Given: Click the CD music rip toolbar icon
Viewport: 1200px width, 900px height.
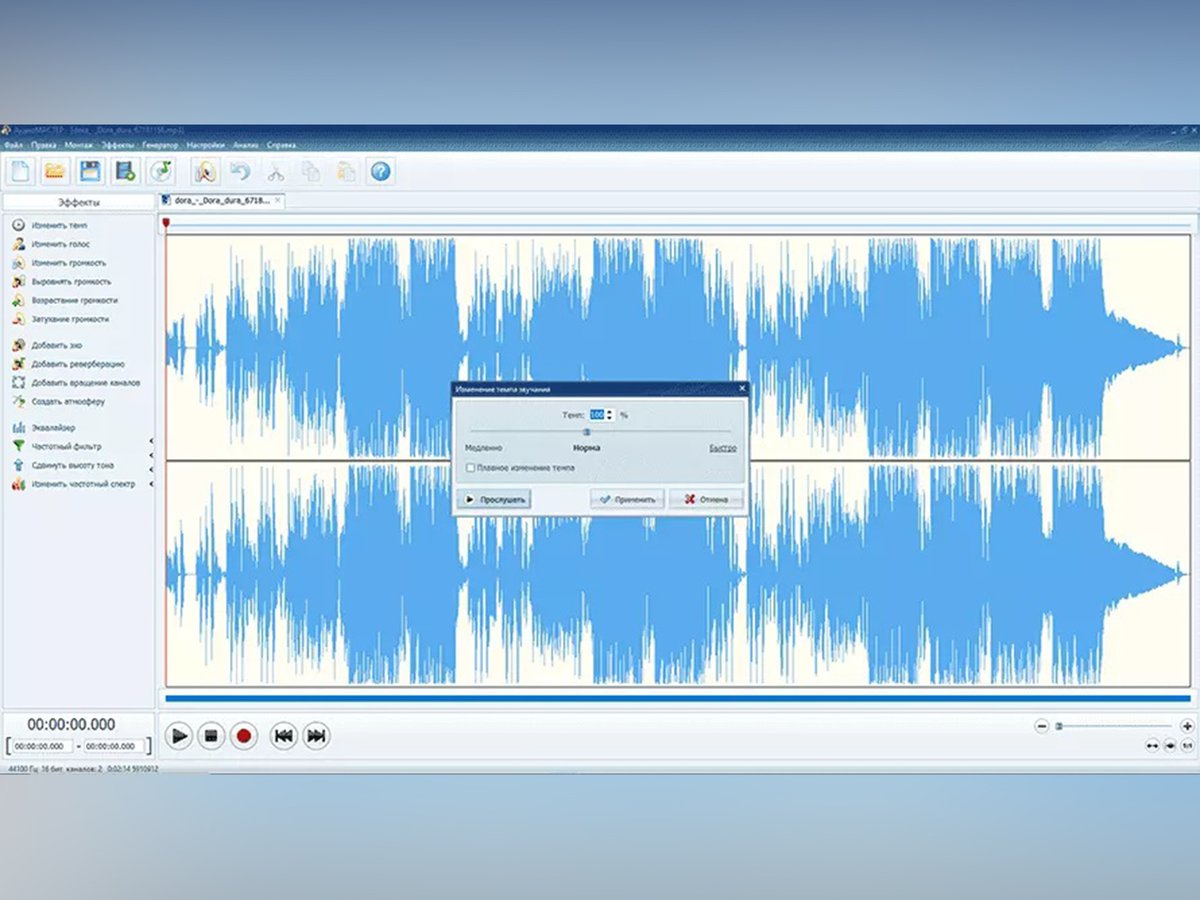Looking at the screenshot, I should 161,171.
